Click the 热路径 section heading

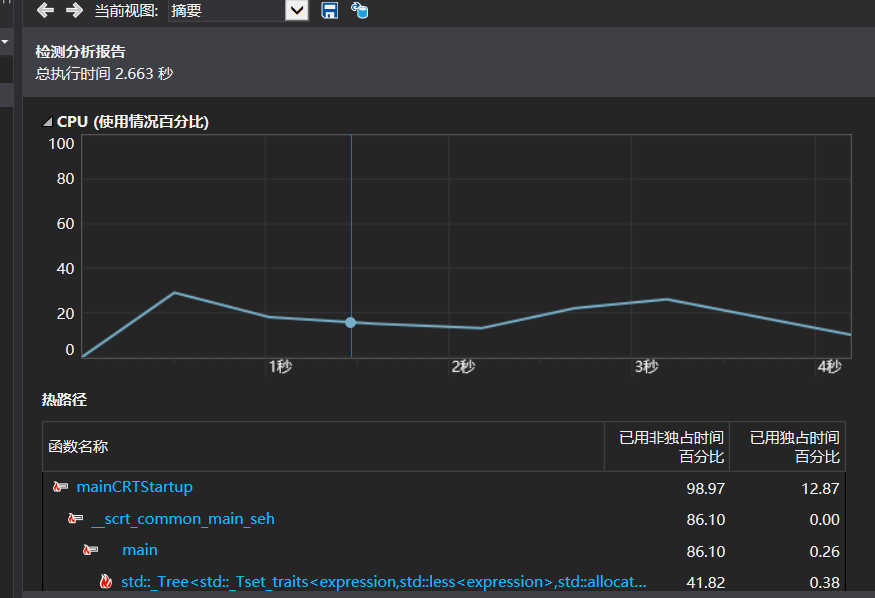tap(64, 399)
